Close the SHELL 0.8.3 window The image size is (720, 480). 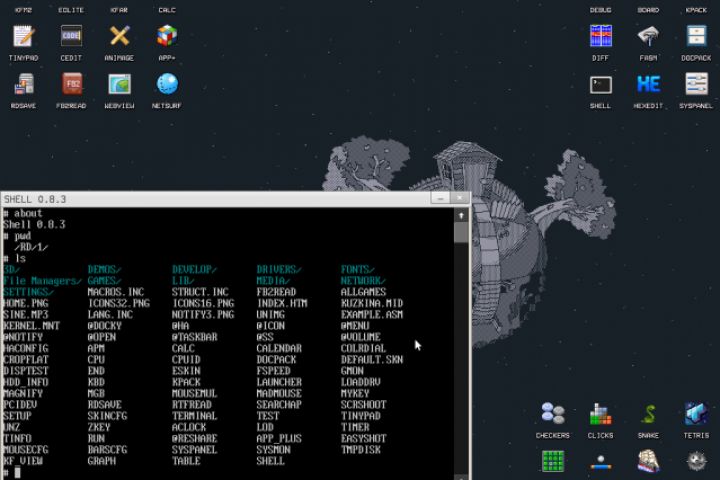pos(460,198)
